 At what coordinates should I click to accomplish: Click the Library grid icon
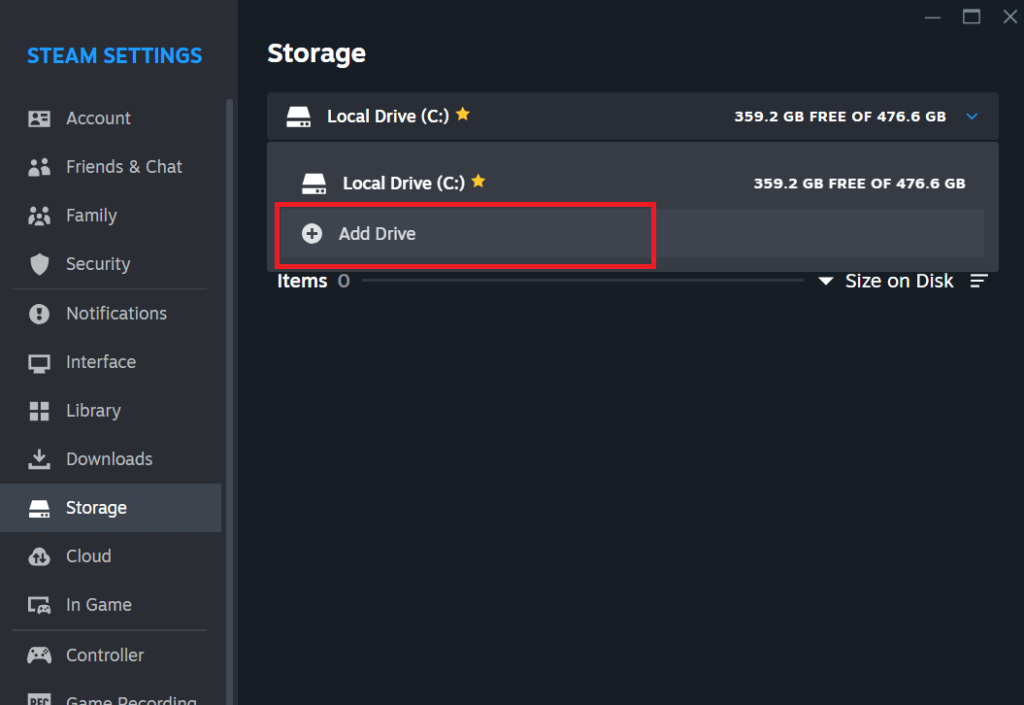(39, 411)
